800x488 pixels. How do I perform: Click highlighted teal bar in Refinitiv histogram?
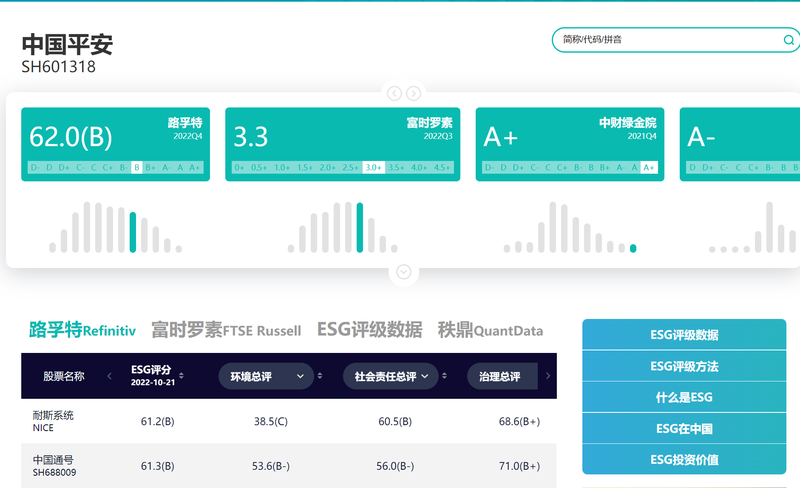click(x=133, y=232)
